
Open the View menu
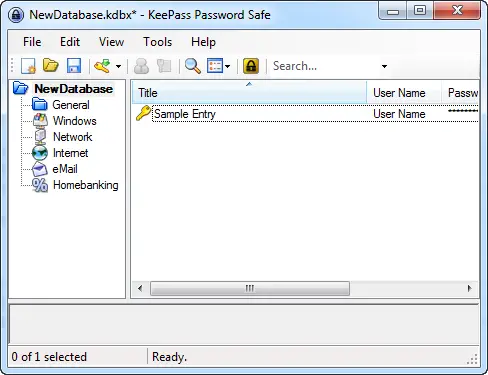[111, 42]
